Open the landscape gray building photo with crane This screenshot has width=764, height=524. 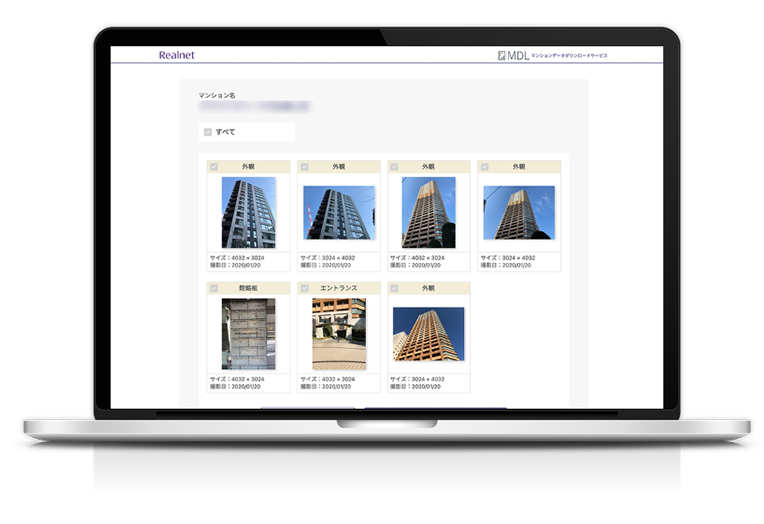coord(339,213)
